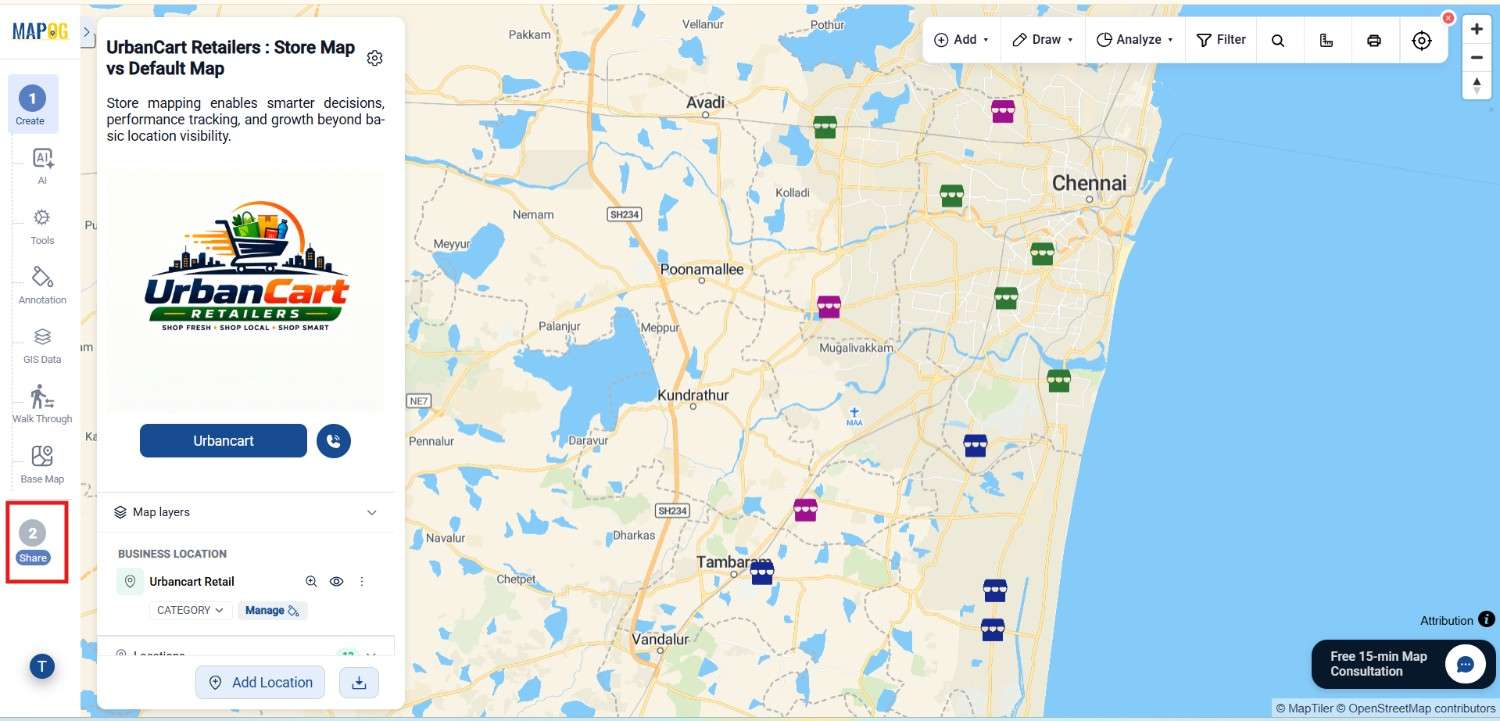Toggle Urbancart Retail layer visibility eye
The image size is (1500, 721).
337,581
